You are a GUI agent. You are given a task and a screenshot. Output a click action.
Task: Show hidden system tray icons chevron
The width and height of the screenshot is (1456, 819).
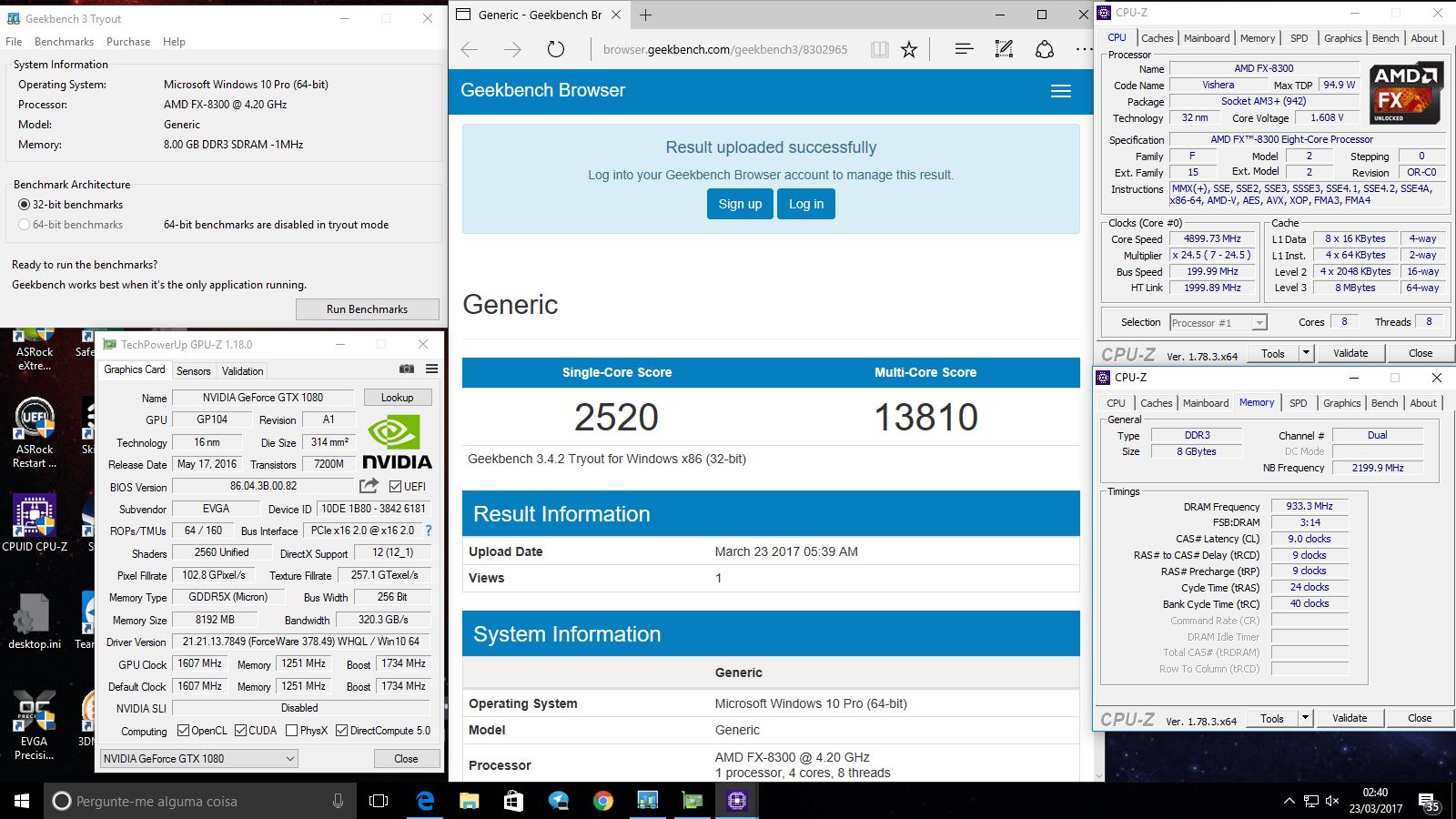[x=1289, y=801]
